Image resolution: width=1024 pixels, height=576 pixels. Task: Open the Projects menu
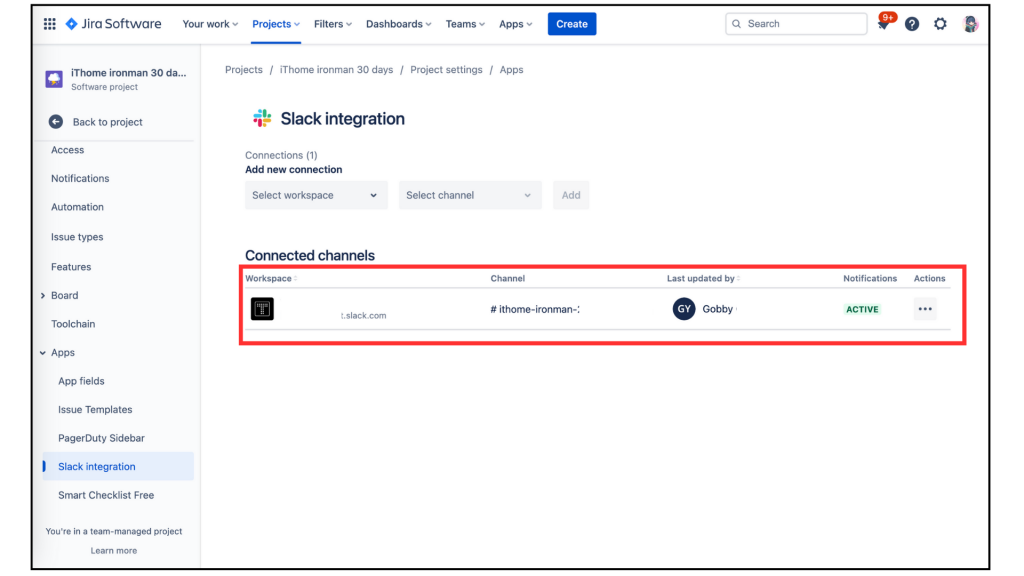[x=276, y=24]
